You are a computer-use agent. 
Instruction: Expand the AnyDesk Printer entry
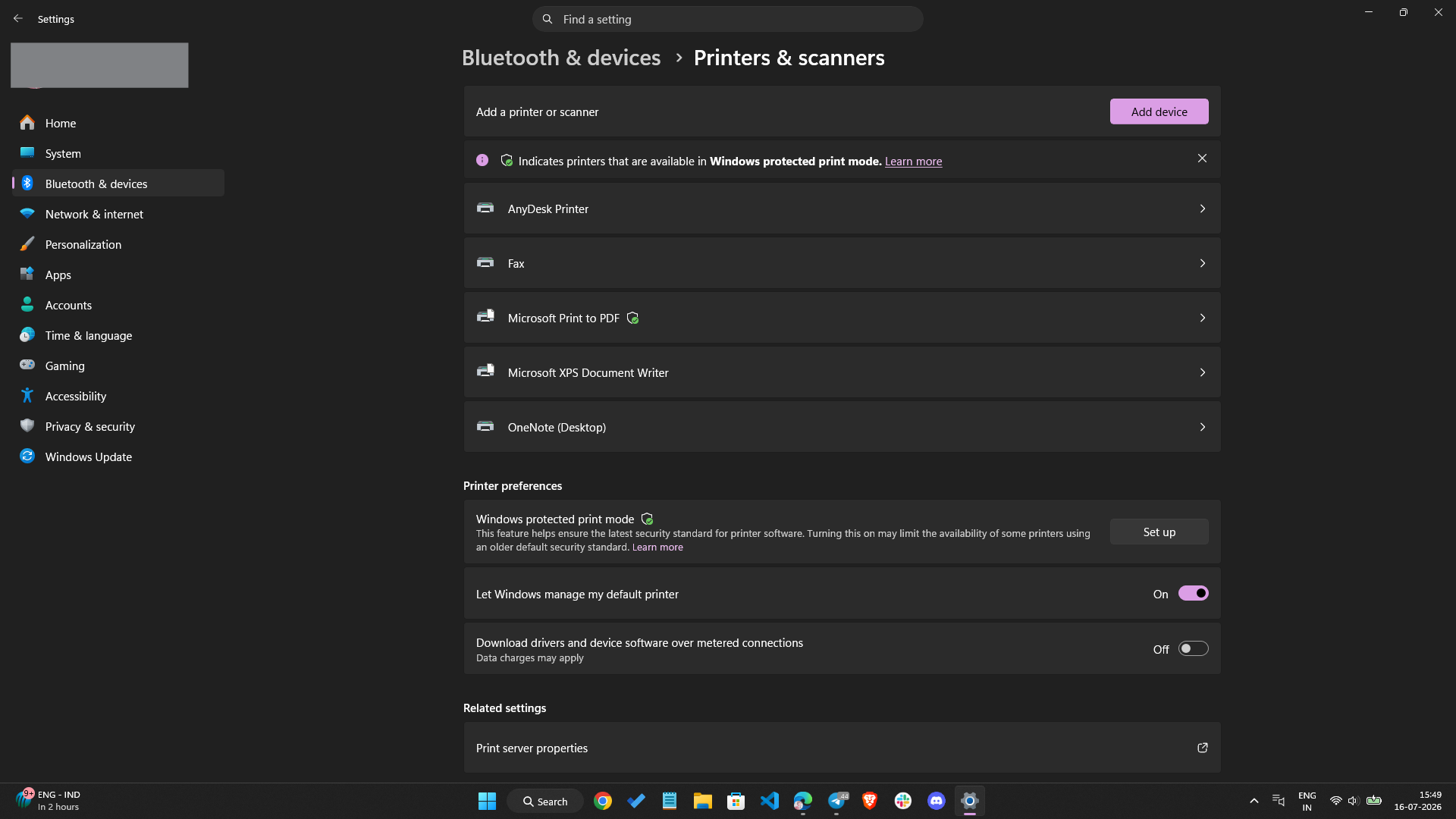[842, 209]
